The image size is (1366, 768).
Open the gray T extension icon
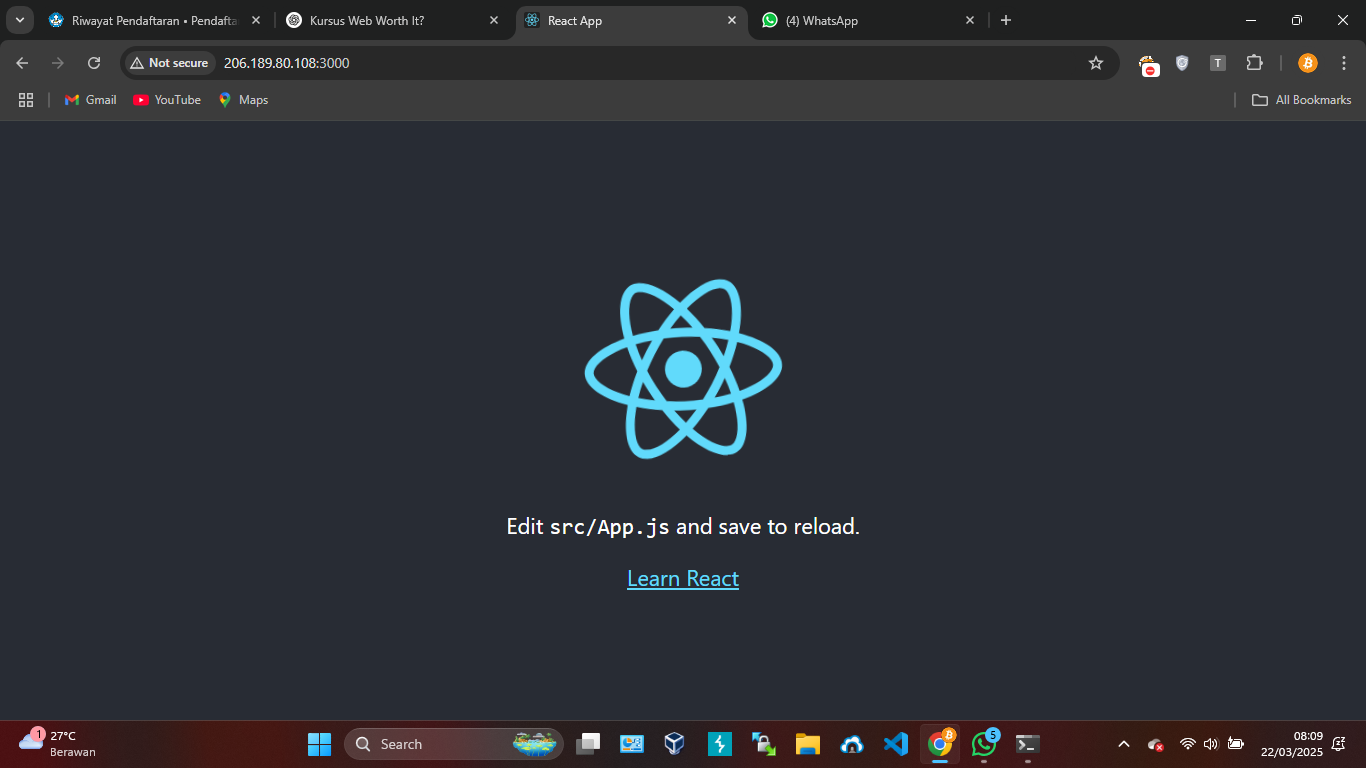click(x=1217, y=63)
